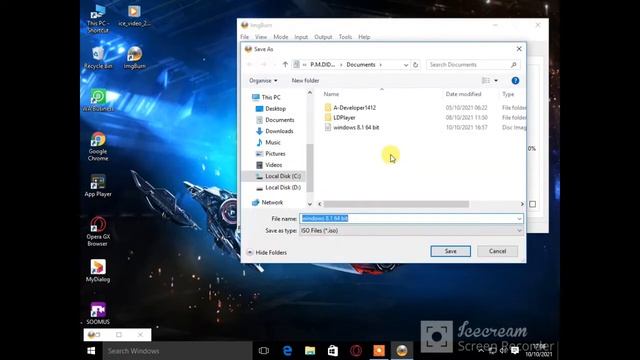The height and width of the screenshot is (360, 640).
Task: Open ImgBurn File menu
Action: tap(244, 37)
